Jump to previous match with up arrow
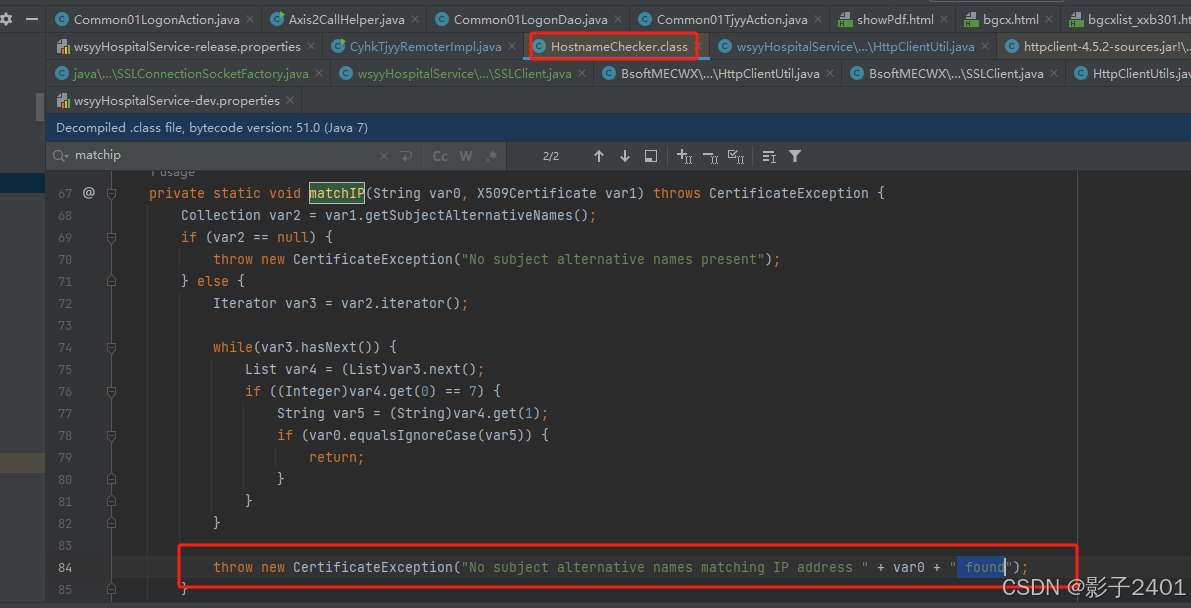 pos(598,155)
